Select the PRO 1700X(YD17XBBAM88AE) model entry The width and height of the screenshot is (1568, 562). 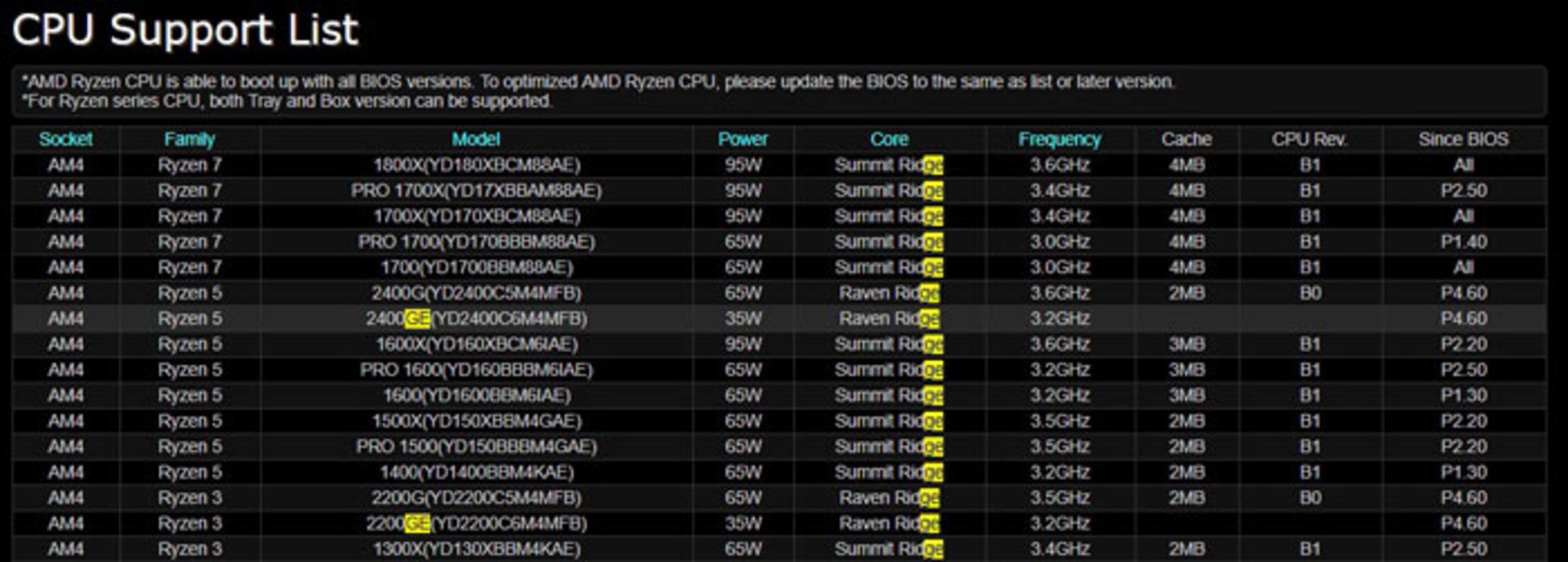(x=476, y=190)
